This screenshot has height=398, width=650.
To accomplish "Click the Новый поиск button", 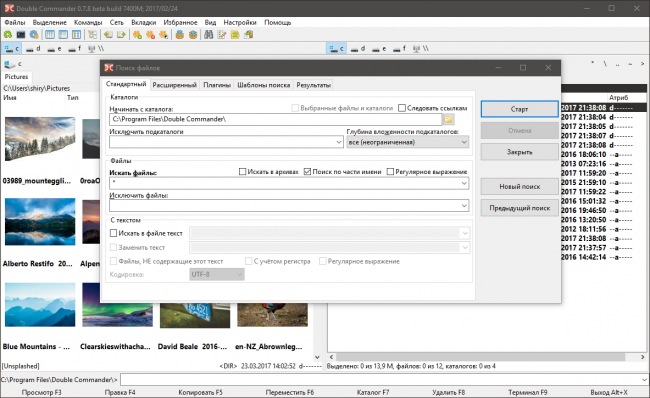I will (x=519, y=187).
